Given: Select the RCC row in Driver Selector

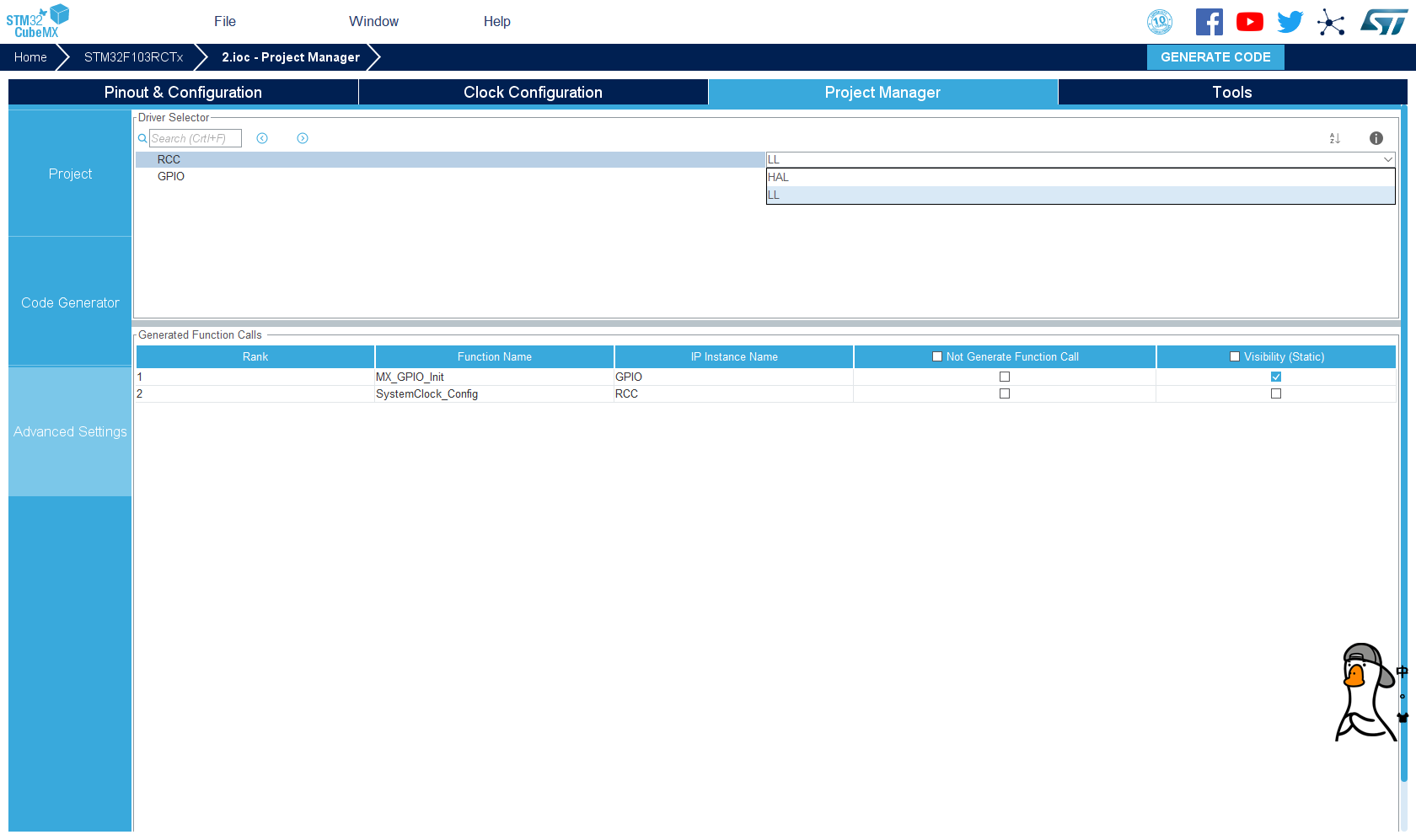Looking at the screenshot, I should point(450,159).
